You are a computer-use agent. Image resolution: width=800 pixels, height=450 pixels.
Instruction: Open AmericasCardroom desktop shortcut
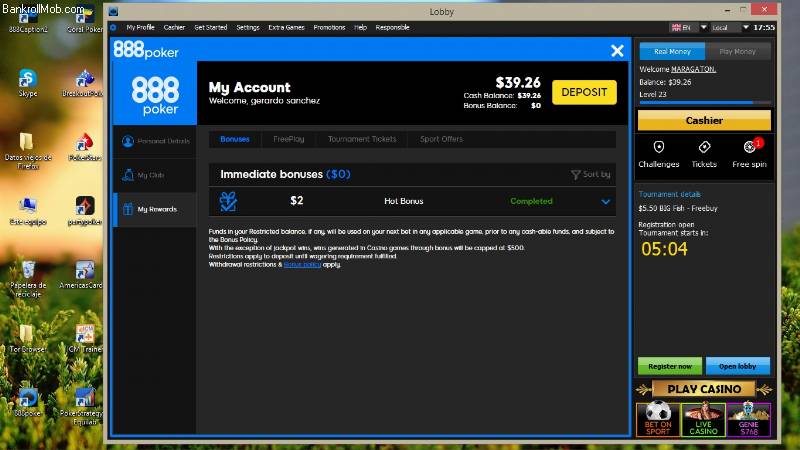[x=83, y=275]
